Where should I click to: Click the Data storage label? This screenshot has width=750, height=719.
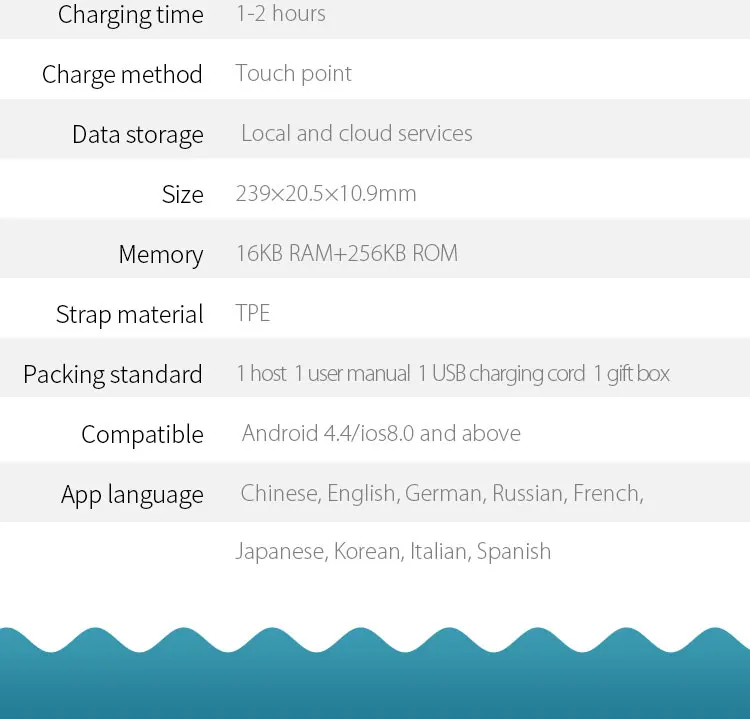(x=138, y=135)
